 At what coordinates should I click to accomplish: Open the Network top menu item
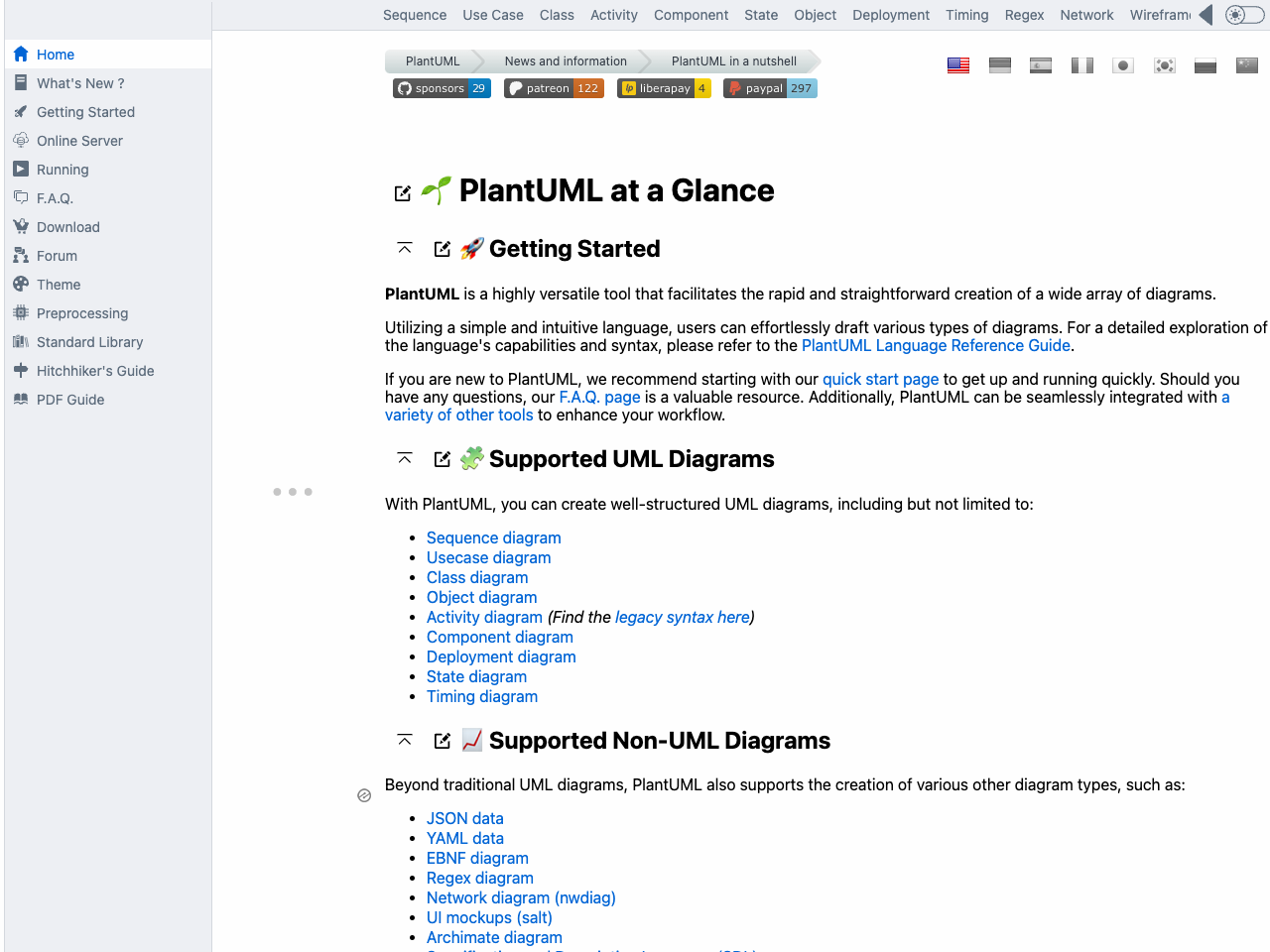1086,15
